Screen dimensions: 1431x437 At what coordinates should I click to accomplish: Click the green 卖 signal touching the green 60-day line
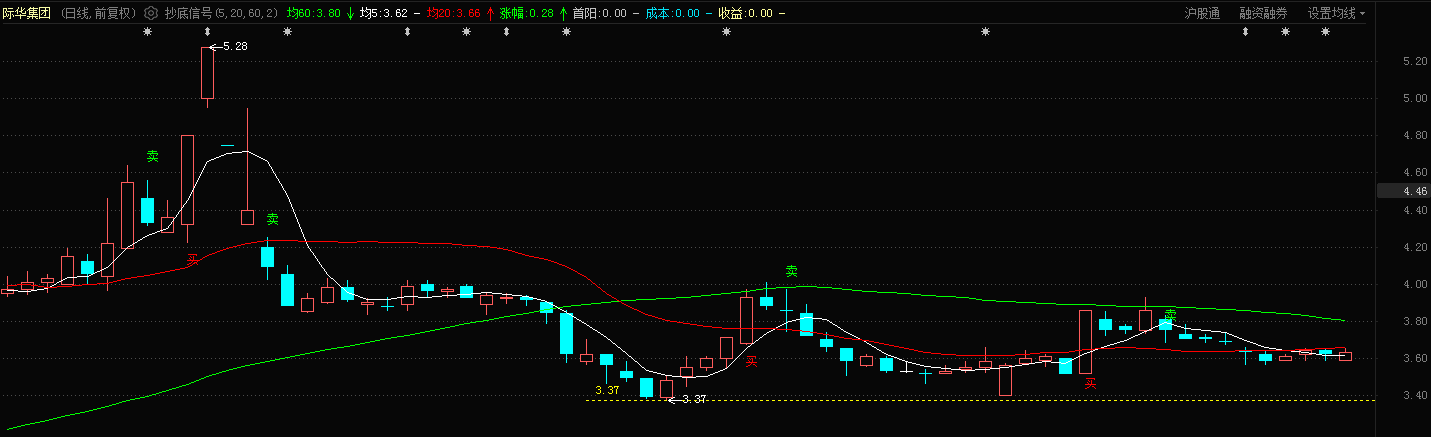791,271
